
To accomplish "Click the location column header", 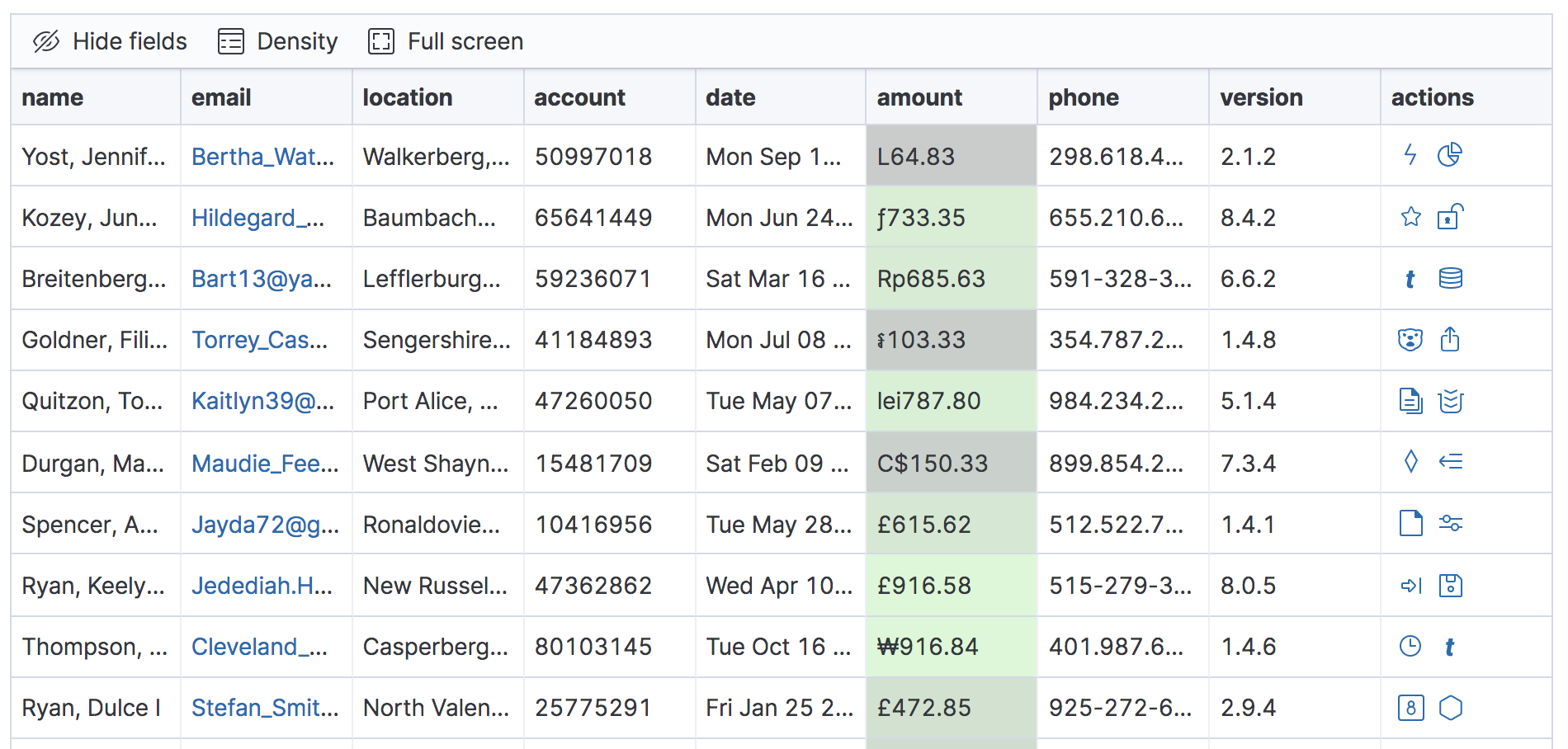I will [x=438, y=97].
